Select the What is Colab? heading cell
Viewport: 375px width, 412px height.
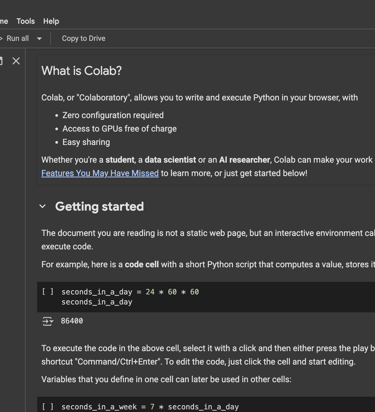82,71
